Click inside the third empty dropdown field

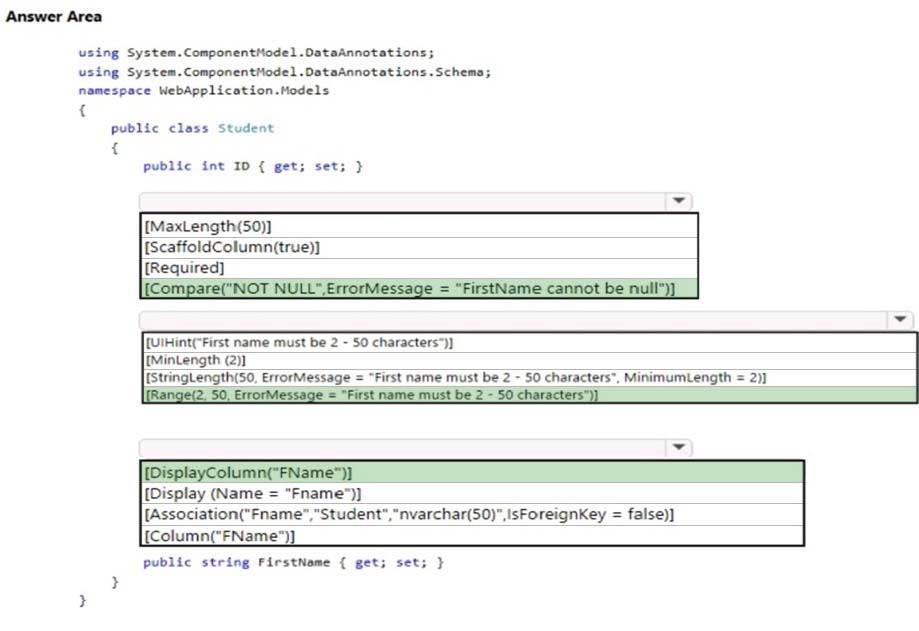[402, 448]
